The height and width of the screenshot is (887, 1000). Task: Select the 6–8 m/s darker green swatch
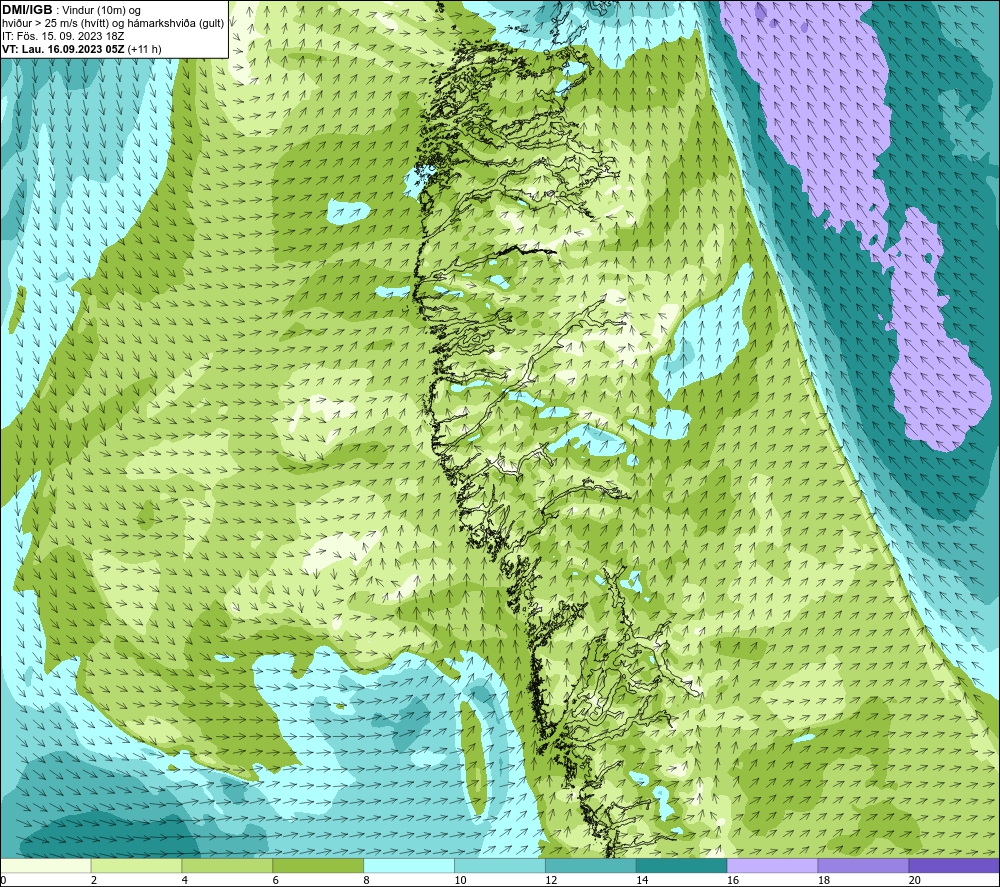click(318, 866)
